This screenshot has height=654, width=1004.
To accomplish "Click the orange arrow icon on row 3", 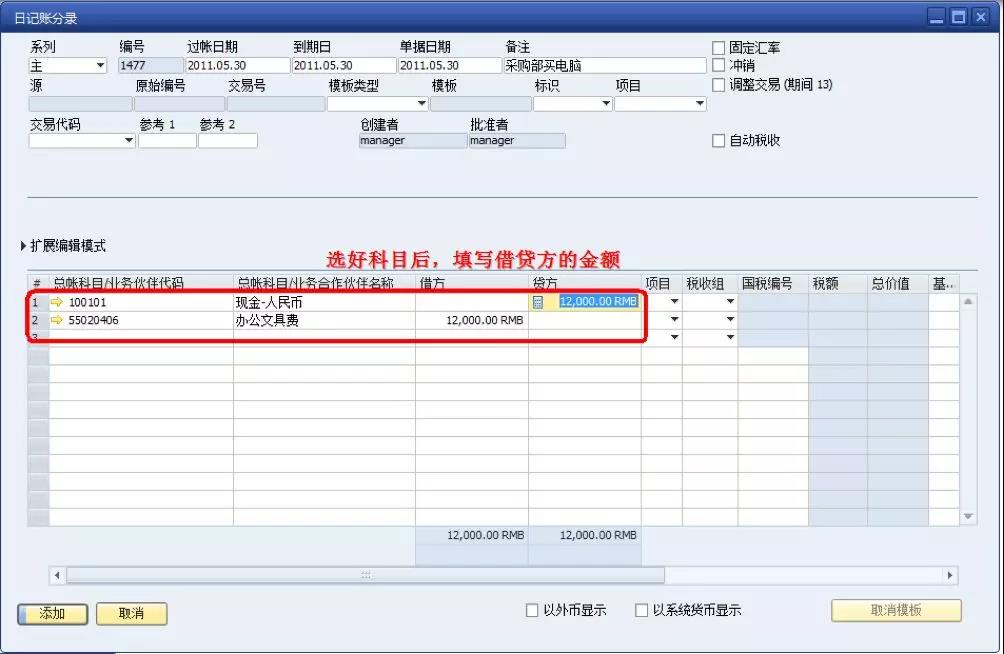I will pyautogui.click(x=58, y=339).
